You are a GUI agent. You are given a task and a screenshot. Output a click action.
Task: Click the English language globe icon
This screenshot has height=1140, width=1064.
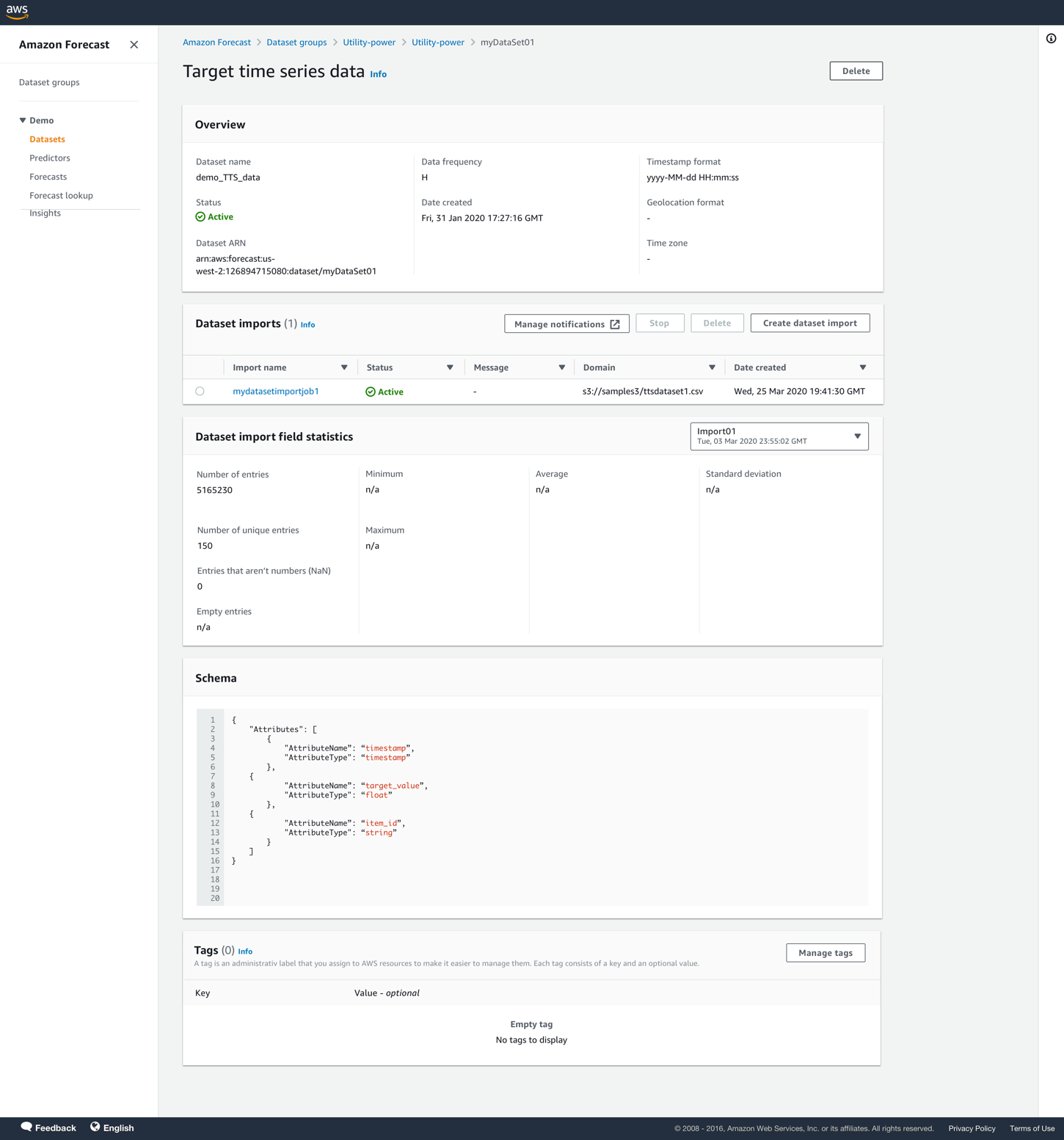(95, 1127)
